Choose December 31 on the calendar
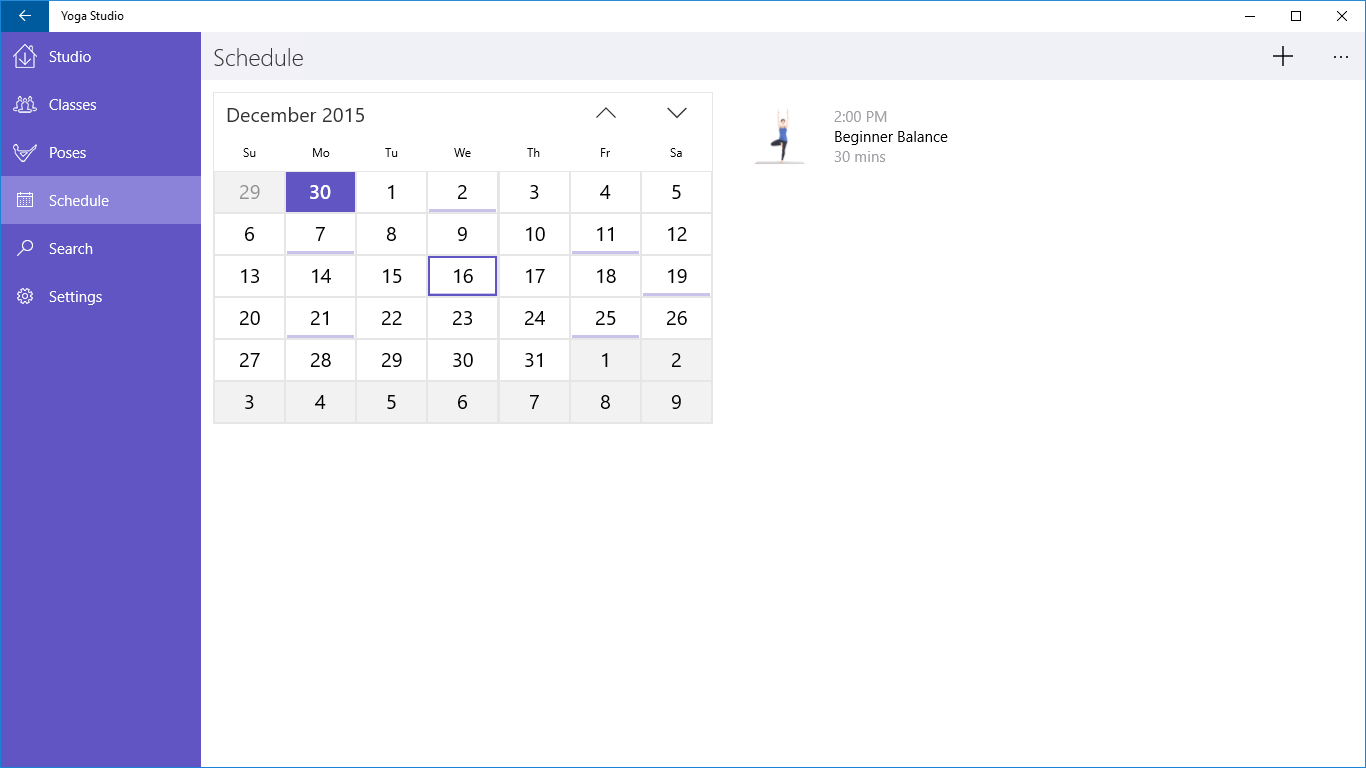The height and width of the screenshot is (768, 1366). (534, 360)
